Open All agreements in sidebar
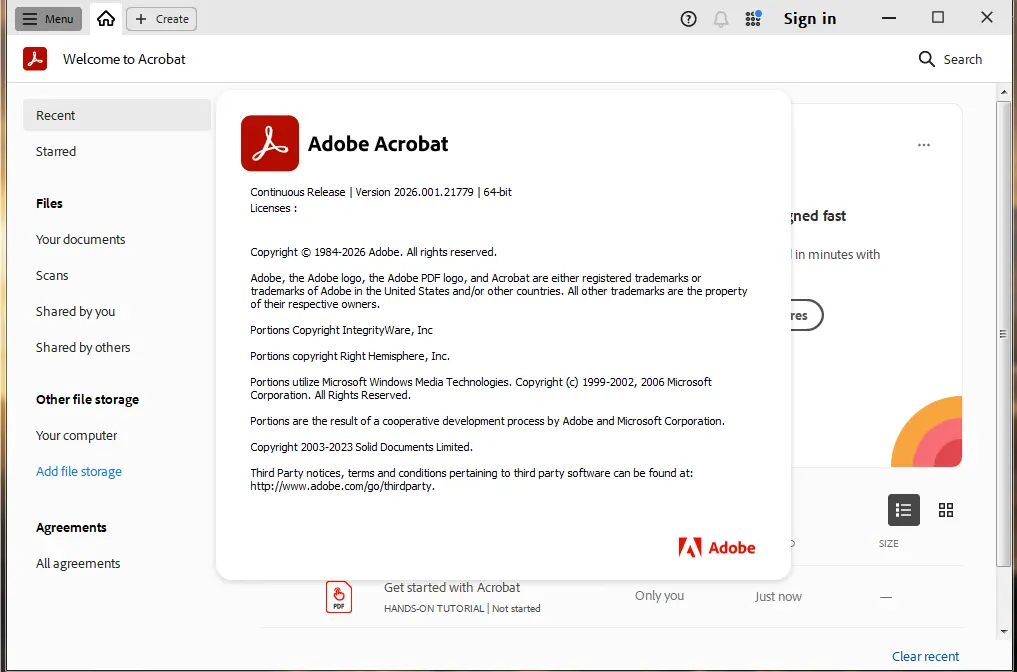The width and height of the screenshot is (1017, 672). [x=78, y=563]
